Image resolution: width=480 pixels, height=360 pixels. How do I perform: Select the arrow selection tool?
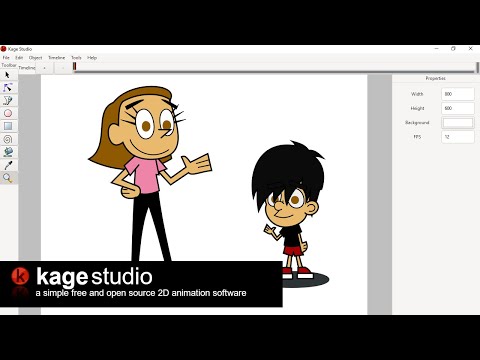[8, 75]
